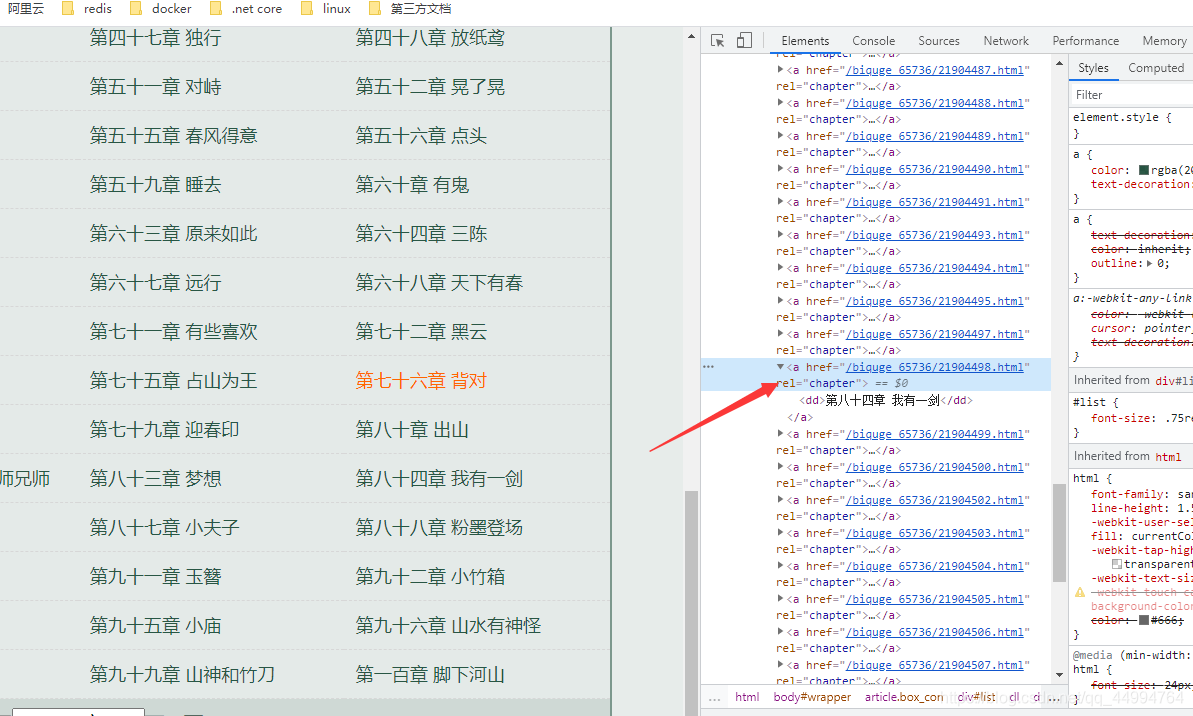Open the docker bookmark
The width and height of the screenshot is (1193, 716).
point(170,8)
